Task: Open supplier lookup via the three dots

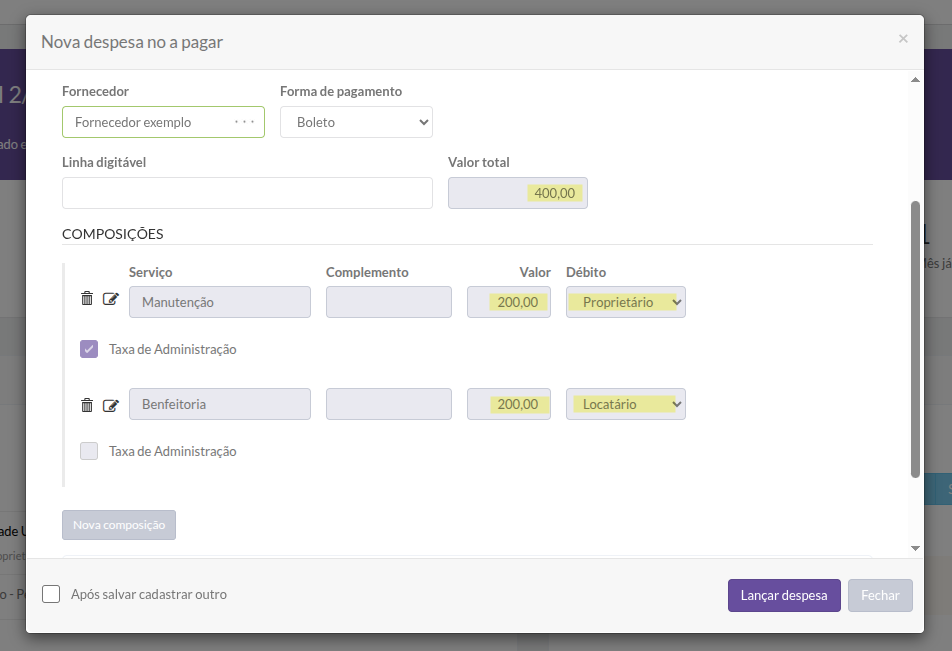Action: [x=245, y=122]
